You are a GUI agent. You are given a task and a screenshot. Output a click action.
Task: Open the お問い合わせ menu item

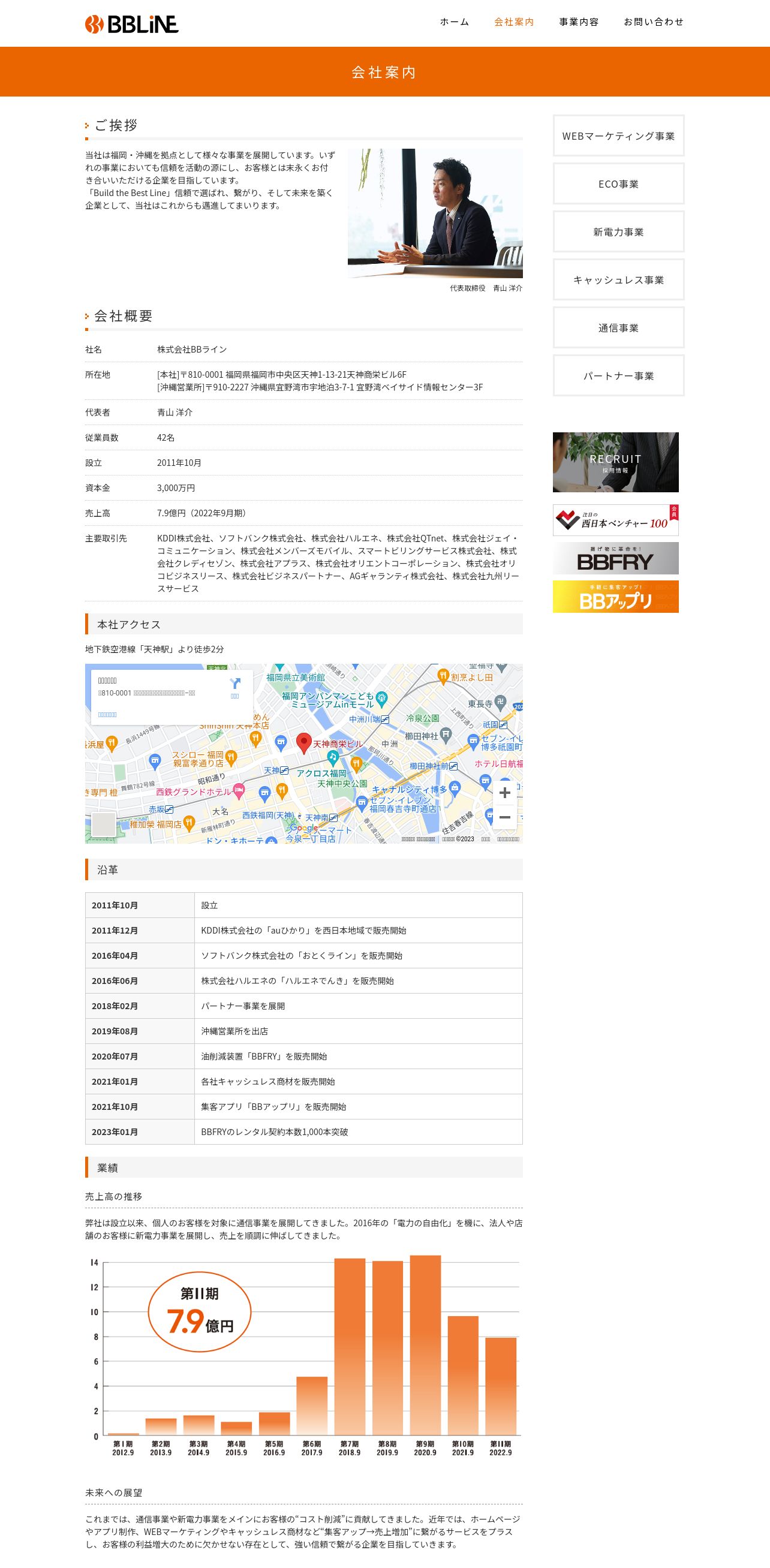pyautogui.click(x=654, y=22)
